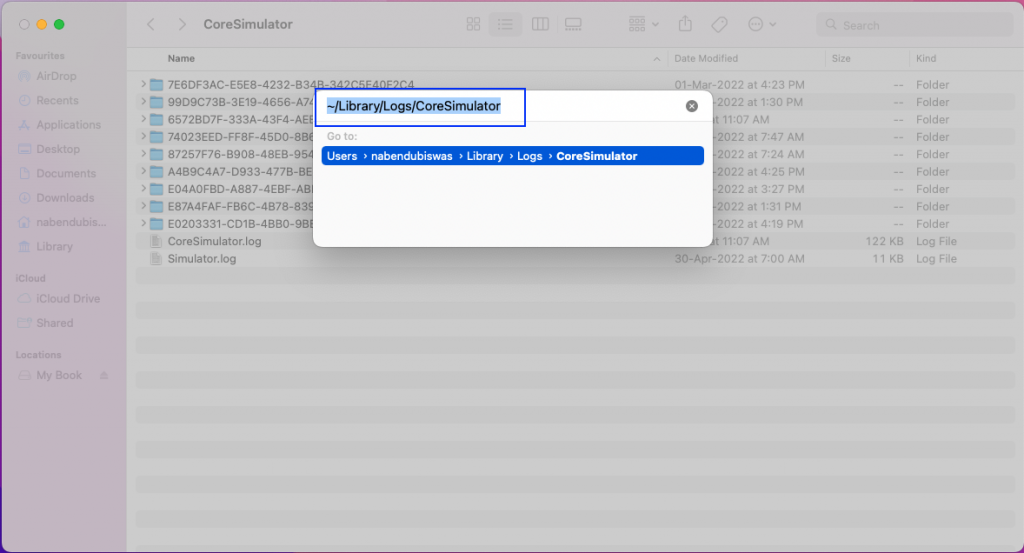Select the Users › nabendubiswas path suggestion
The height and width of the screenshot is (553, 1024).
(513, 156)
